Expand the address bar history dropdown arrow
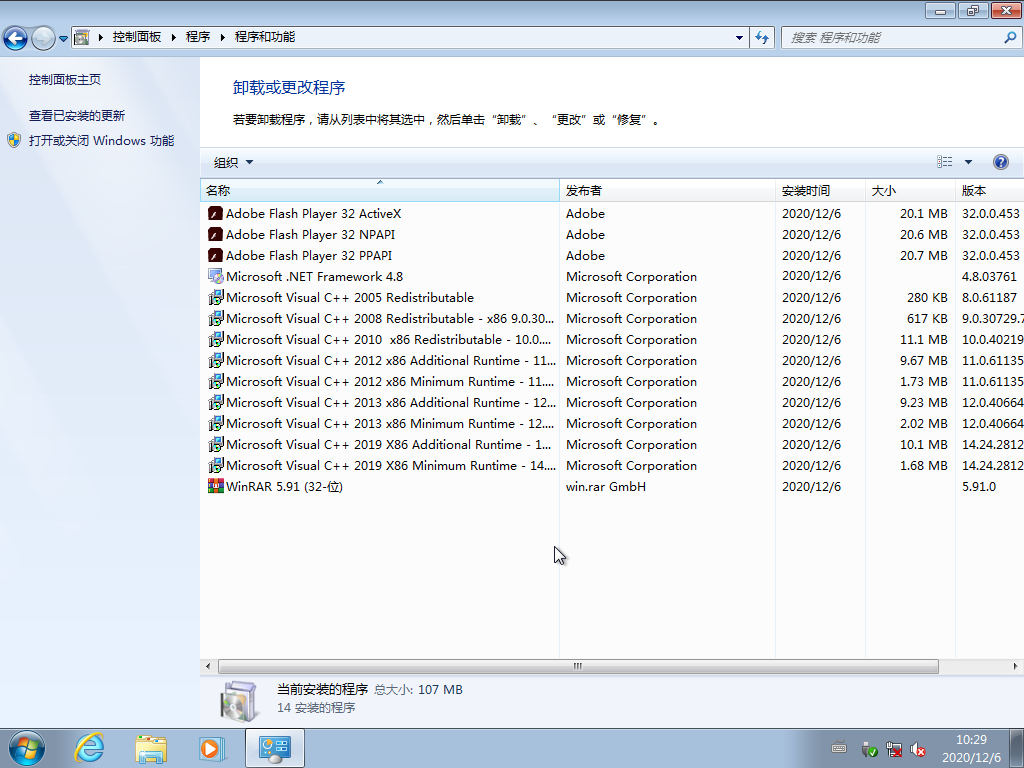 738,37
